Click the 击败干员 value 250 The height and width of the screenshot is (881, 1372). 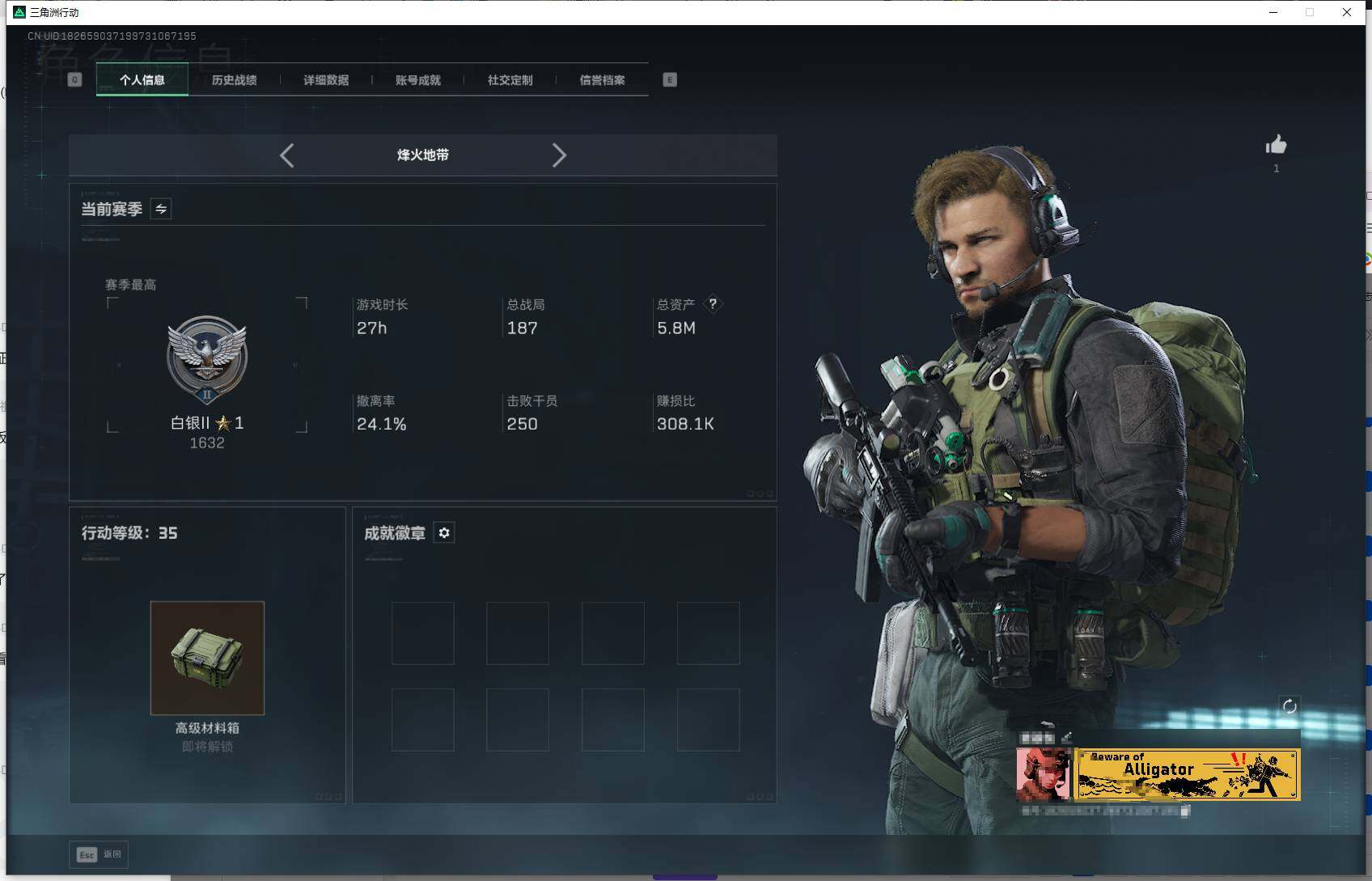523,424
